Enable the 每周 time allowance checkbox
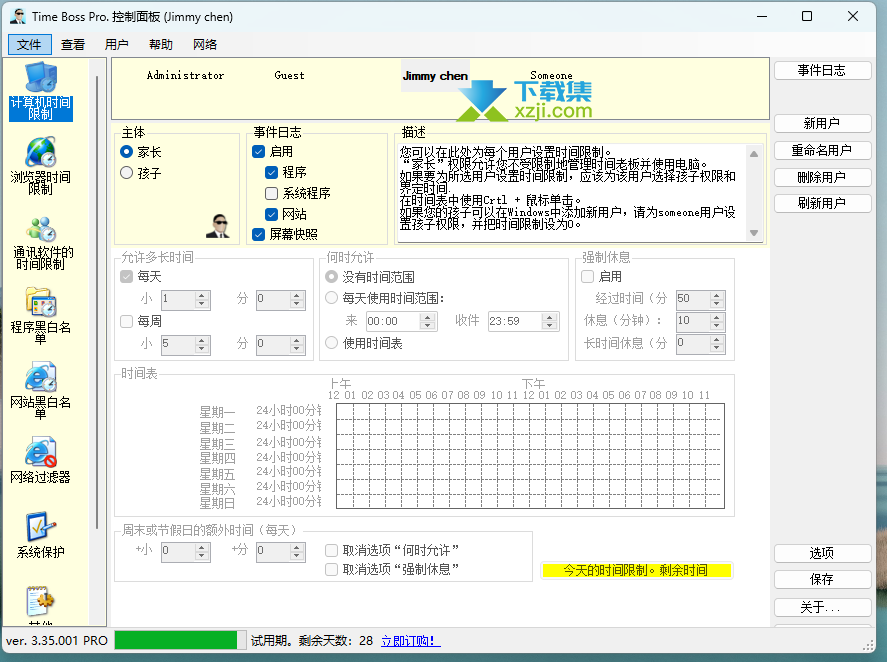887x662 pixels. tap(127, 321)
